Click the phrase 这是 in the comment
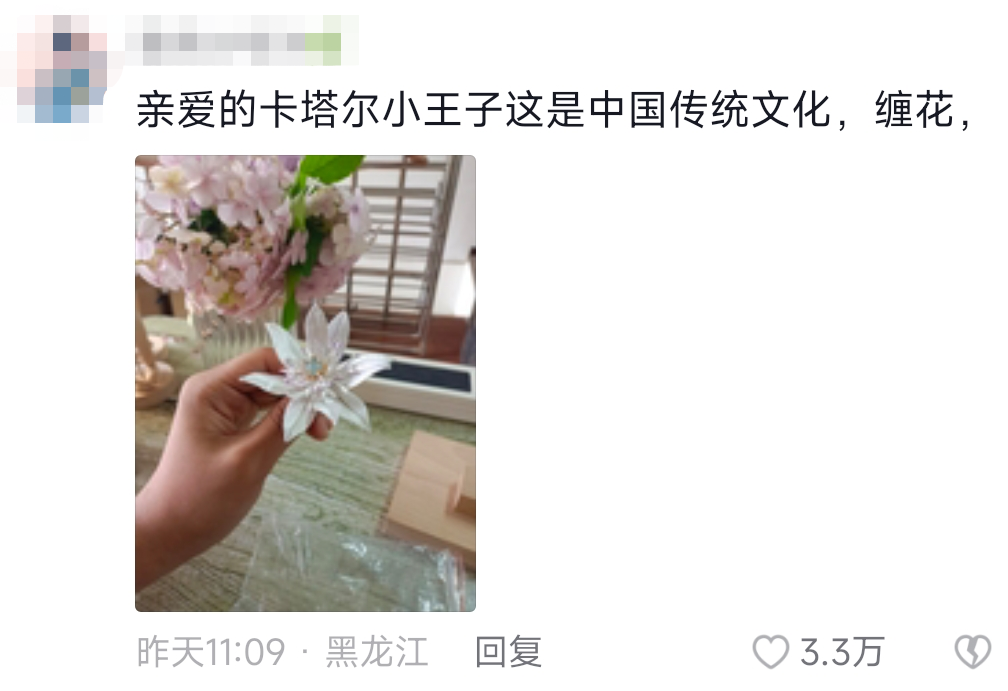 (546, 110)
